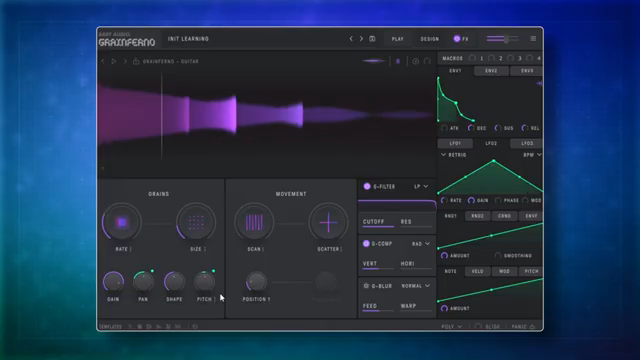This screenshot has width=640, height=360.
Task: Toggle the Smoothing control
Action: click(498, 256)
